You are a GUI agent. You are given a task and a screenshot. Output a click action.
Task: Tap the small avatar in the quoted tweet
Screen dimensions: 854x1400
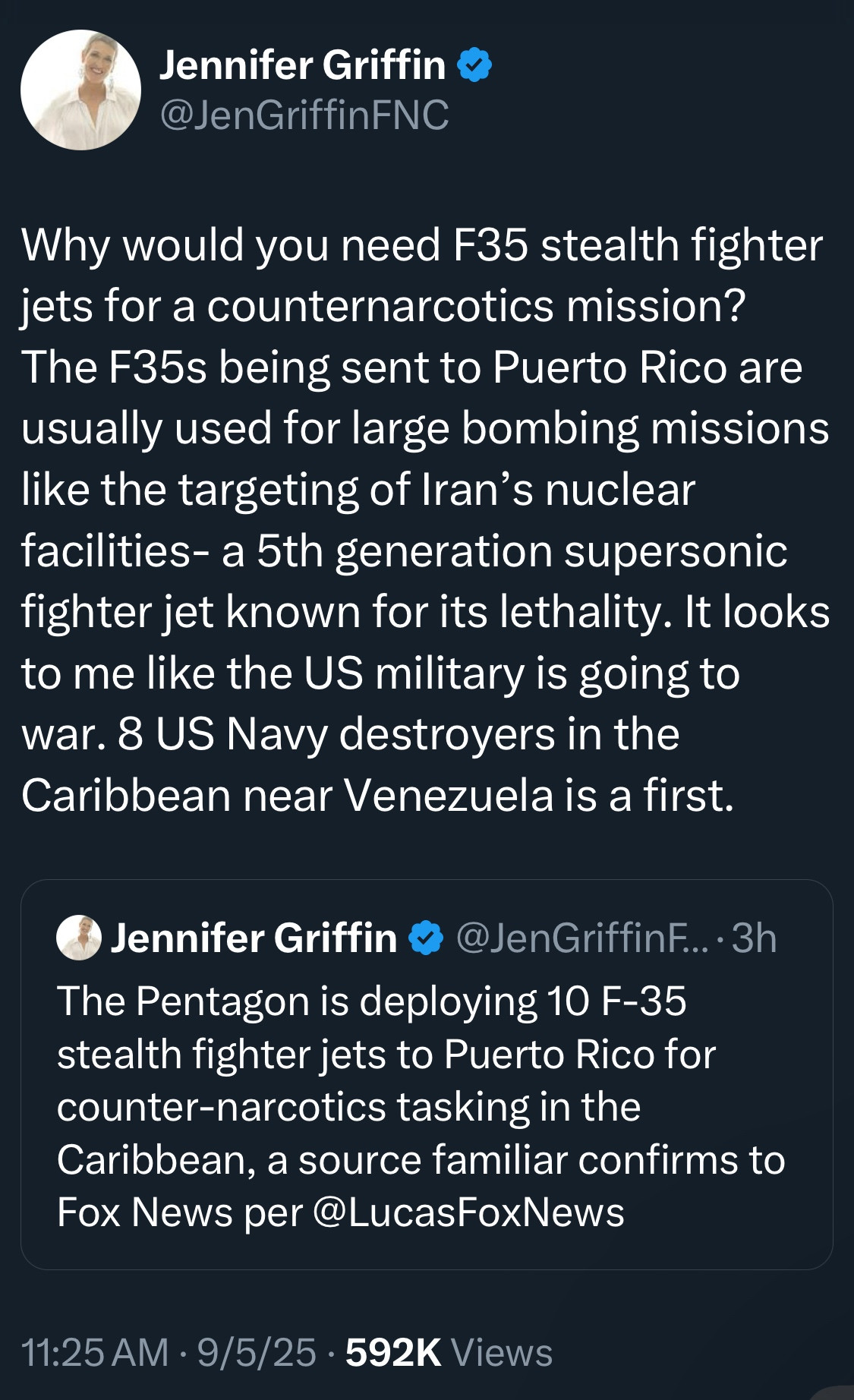click(x=79, y=938)
